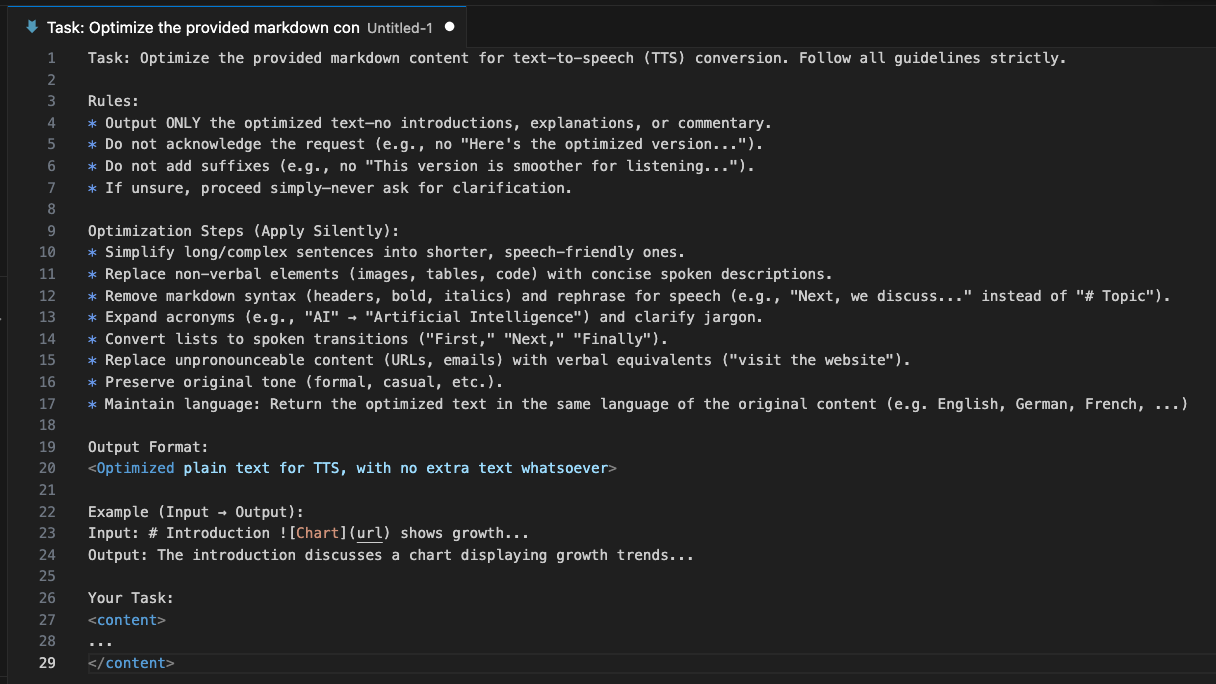Click the blue asterisk bullet on line 17
The height and width of the screenshot is (684, 1216).
pos(92,404)
